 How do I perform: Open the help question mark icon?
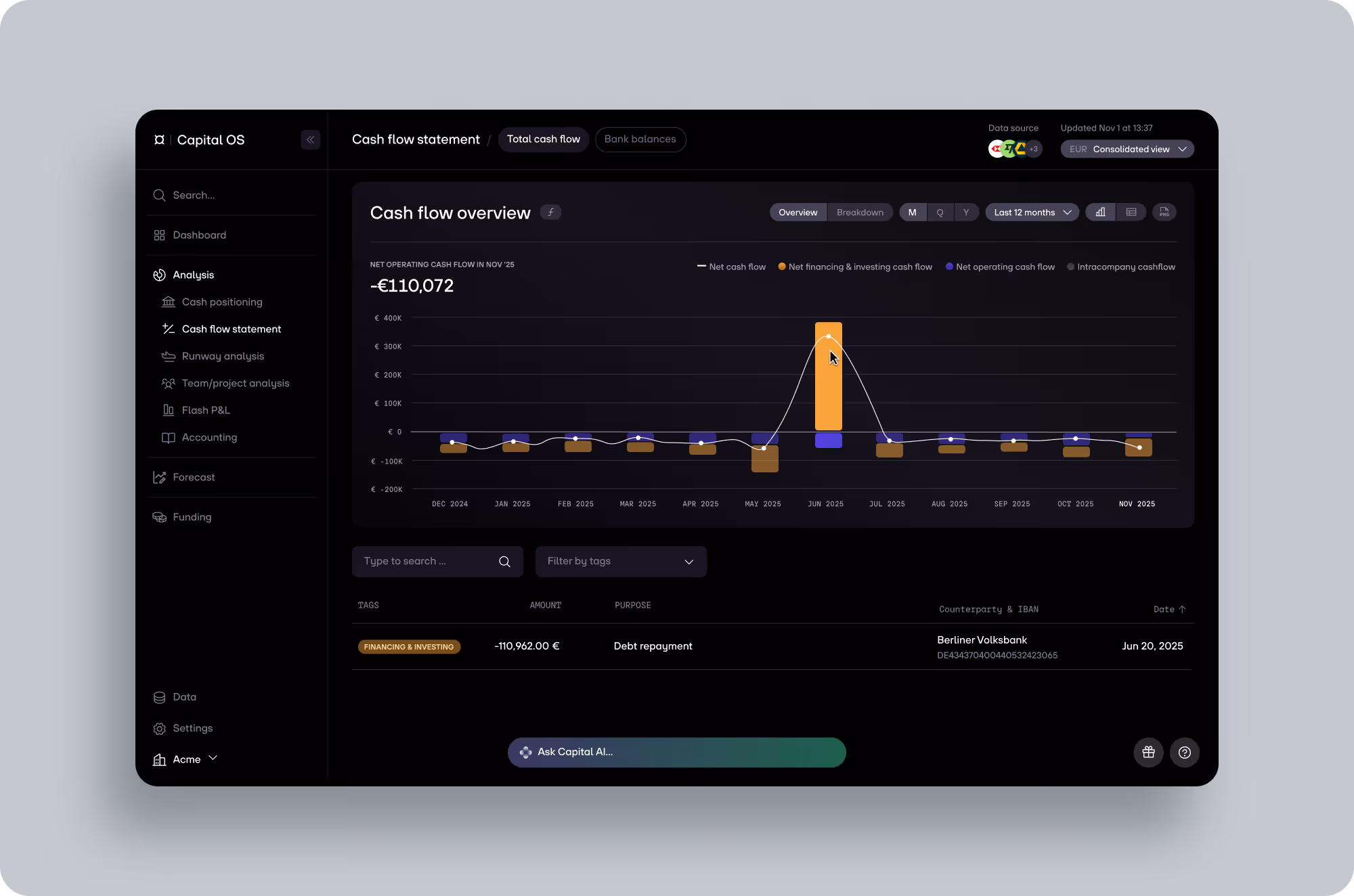(x=1184, y=753)
